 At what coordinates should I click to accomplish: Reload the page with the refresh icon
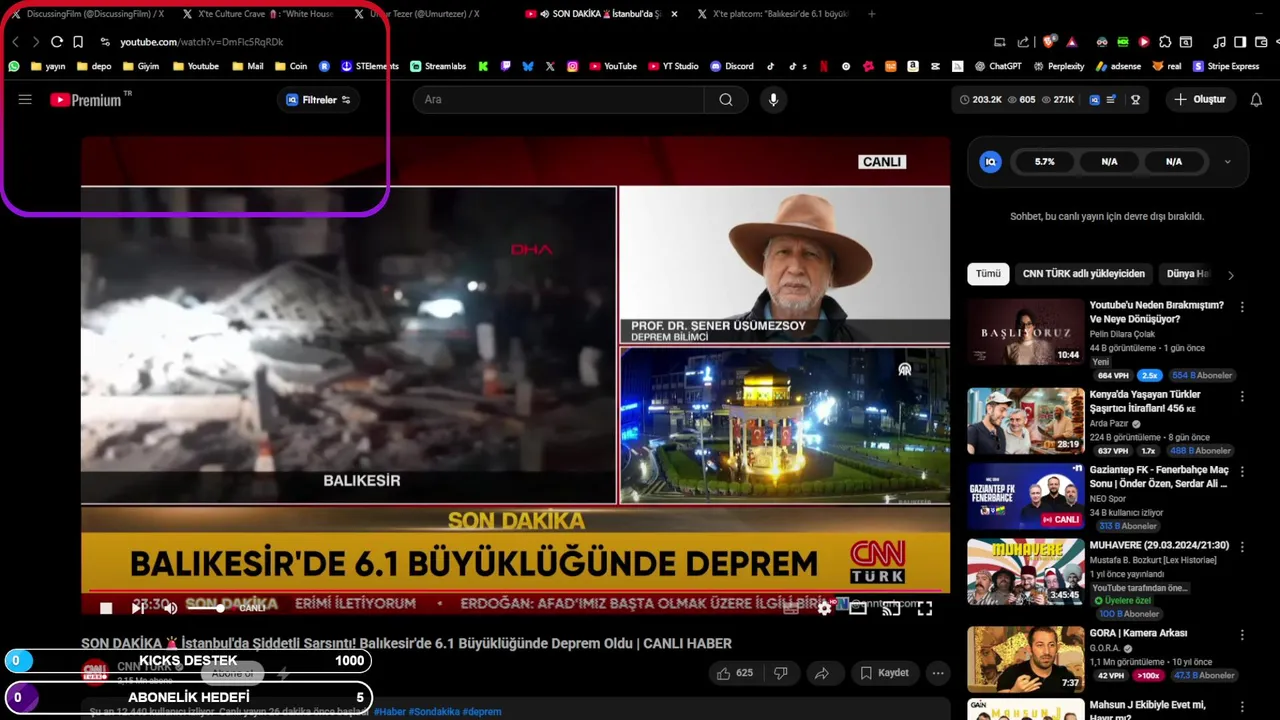(57, 42)
